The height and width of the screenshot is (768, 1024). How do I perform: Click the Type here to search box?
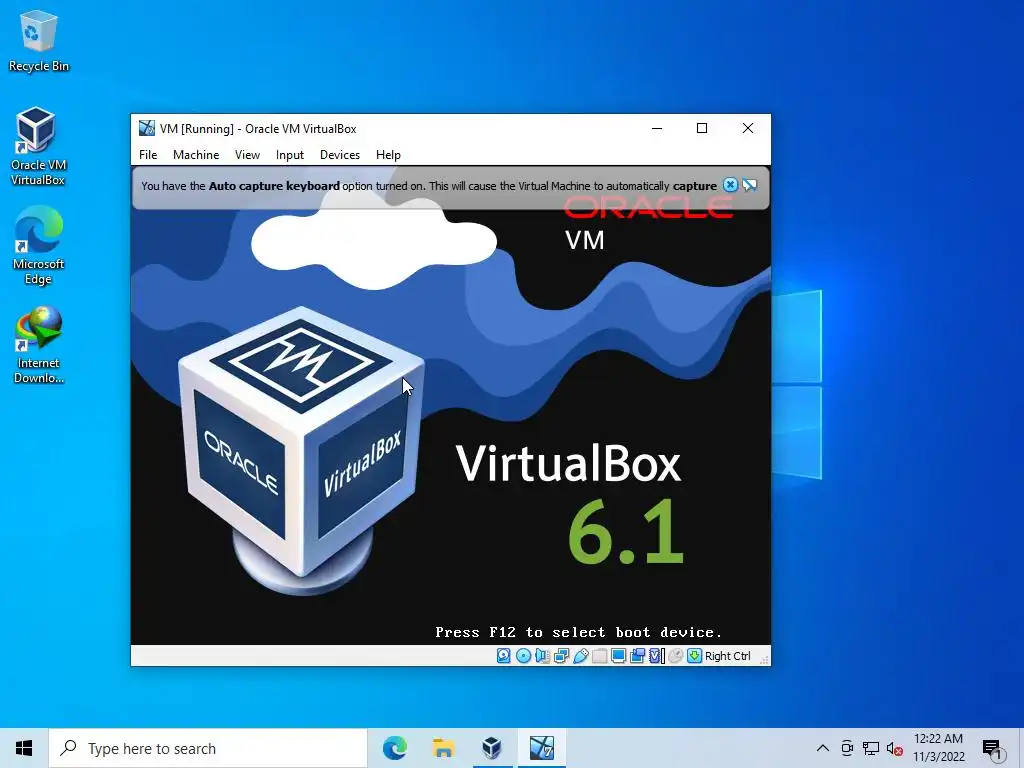pyautogui.click(x=208, y=748)
